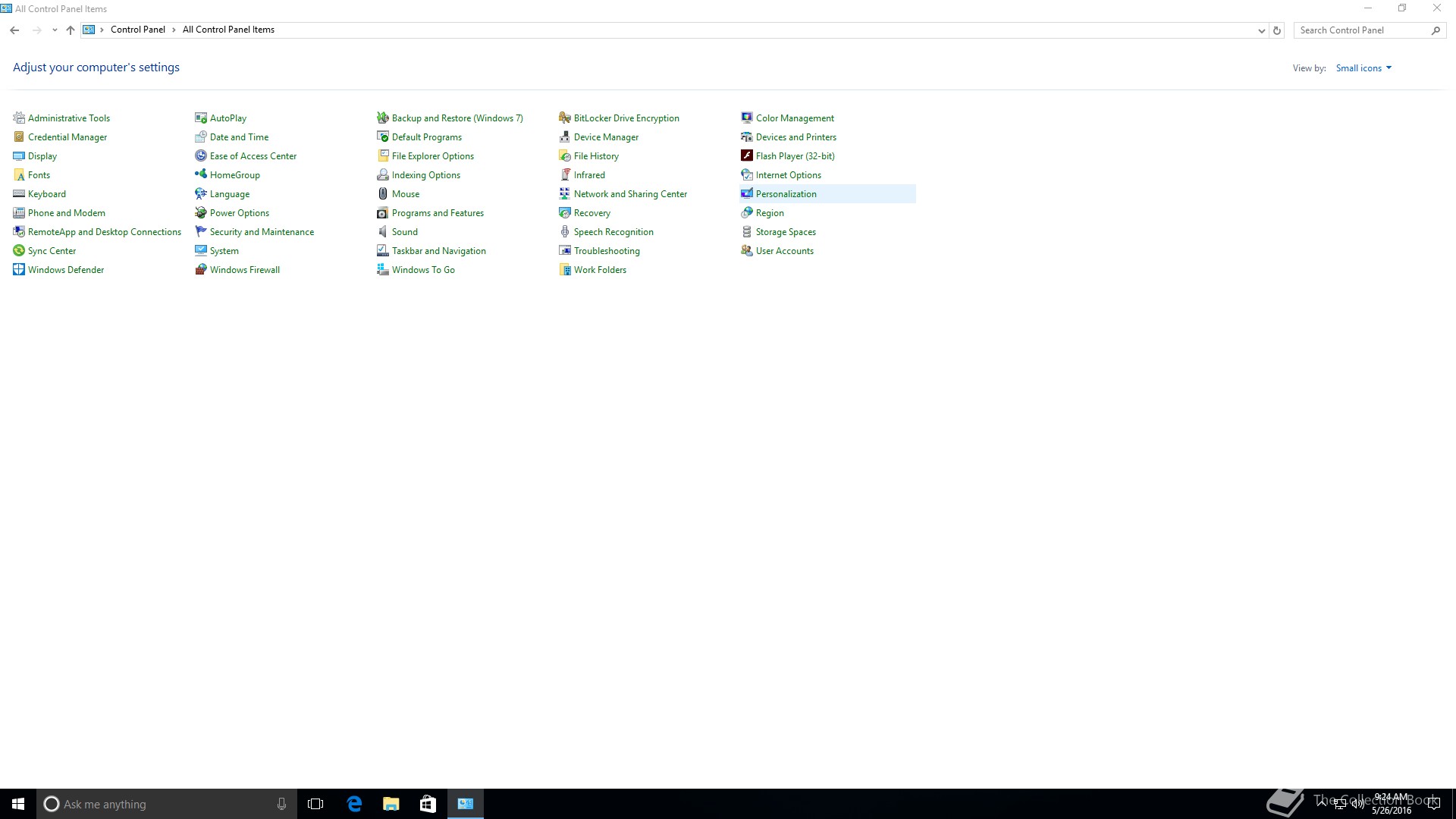The image size is (1456, 819).
Task: Go back using the back arrow
Action: tap(14, 30)
